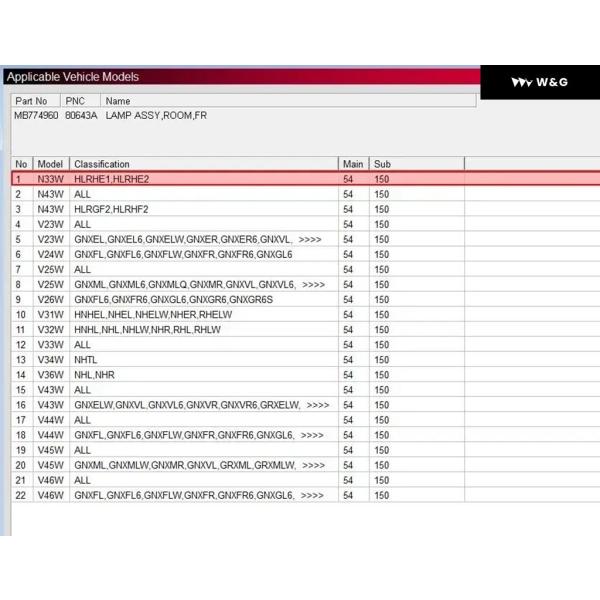The height and width of the screenshot is (600, 600).
Task: Click the W&G logo
Action: 539,82
